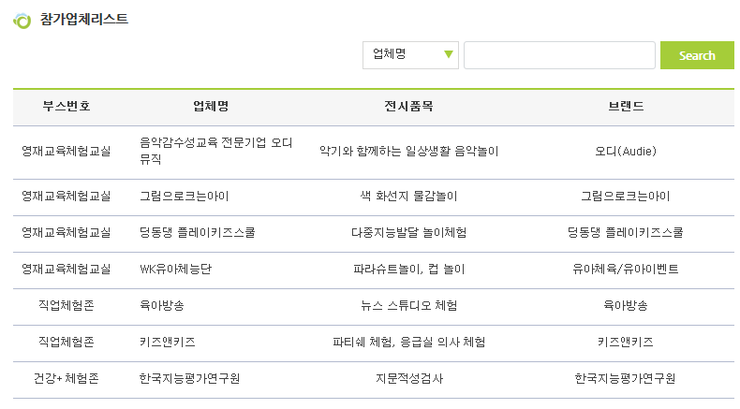740x409 pixels.
Task: Open the 그림으로크는아이 company name link
Action: [184, 196]
